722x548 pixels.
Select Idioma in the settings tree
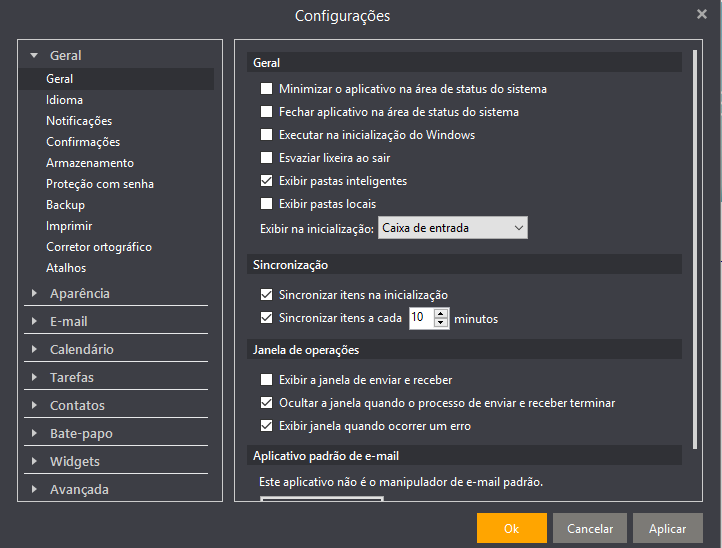(x=64, y=100)
